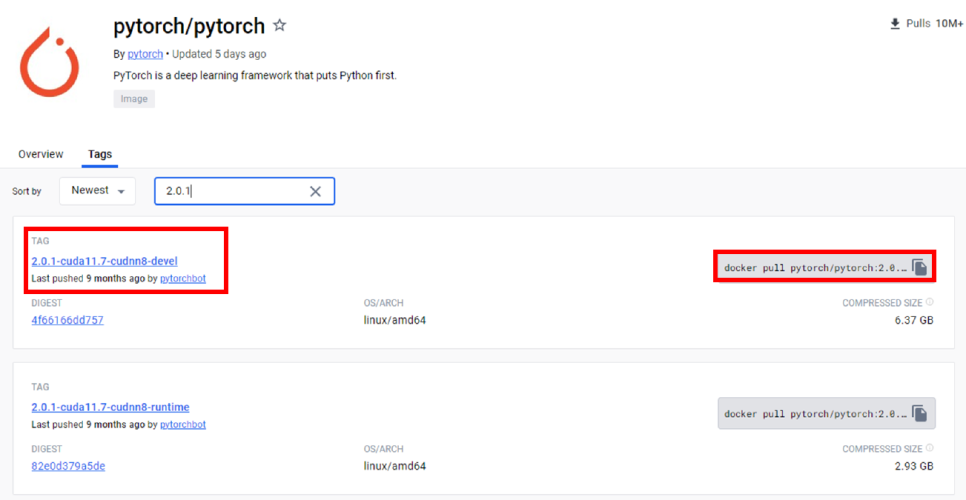The height and width of the screenshot is (500, 966).
Task: Click the Pulls download icon
Action: coord(895,24)
